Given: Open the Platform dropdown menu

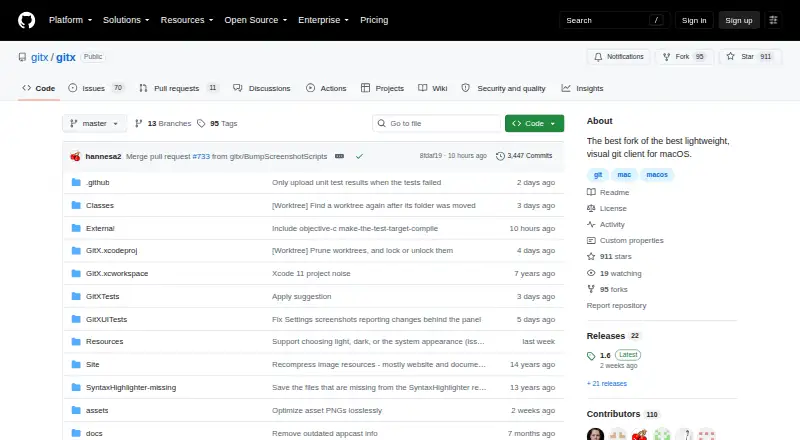Looking at the screenshot, I should [x=70, y=20].
